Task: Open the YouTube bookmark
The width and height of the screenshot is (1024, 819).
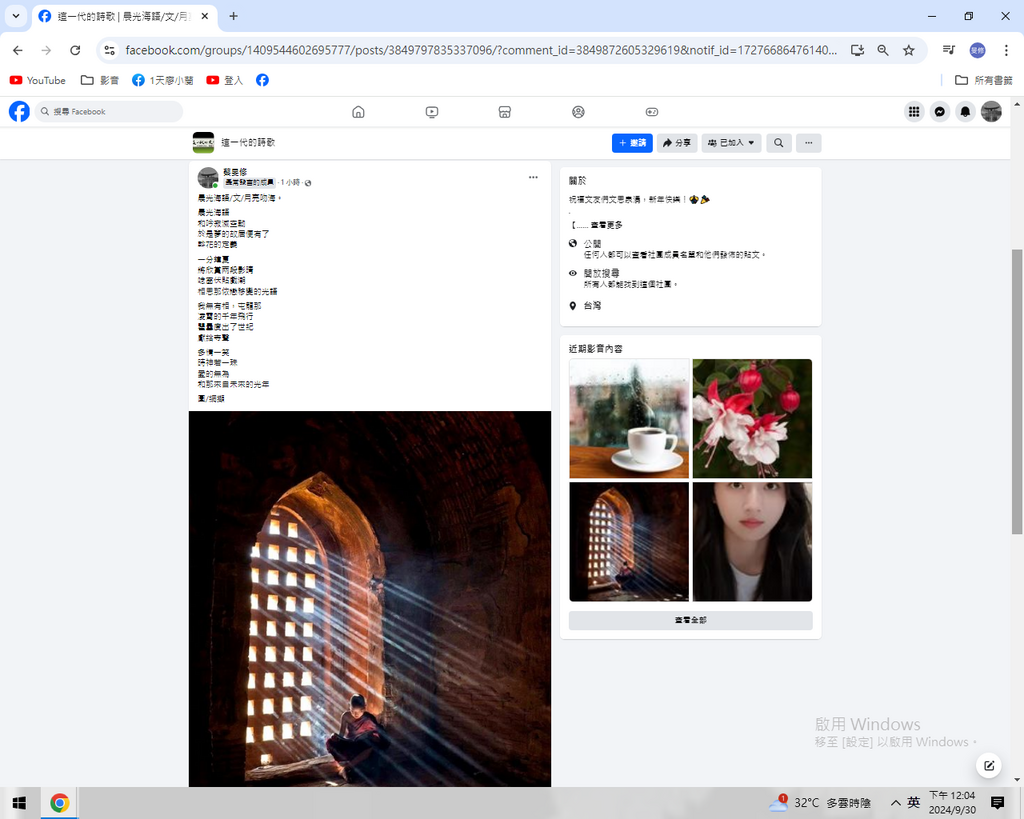Action: [x=38, y=80]
